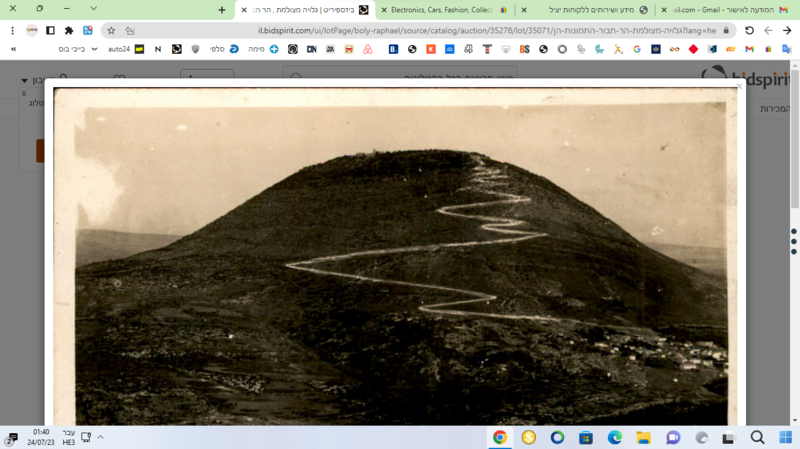
Task: Expand hidden bookmarks overflow chevron
Action: click(13, 49)
